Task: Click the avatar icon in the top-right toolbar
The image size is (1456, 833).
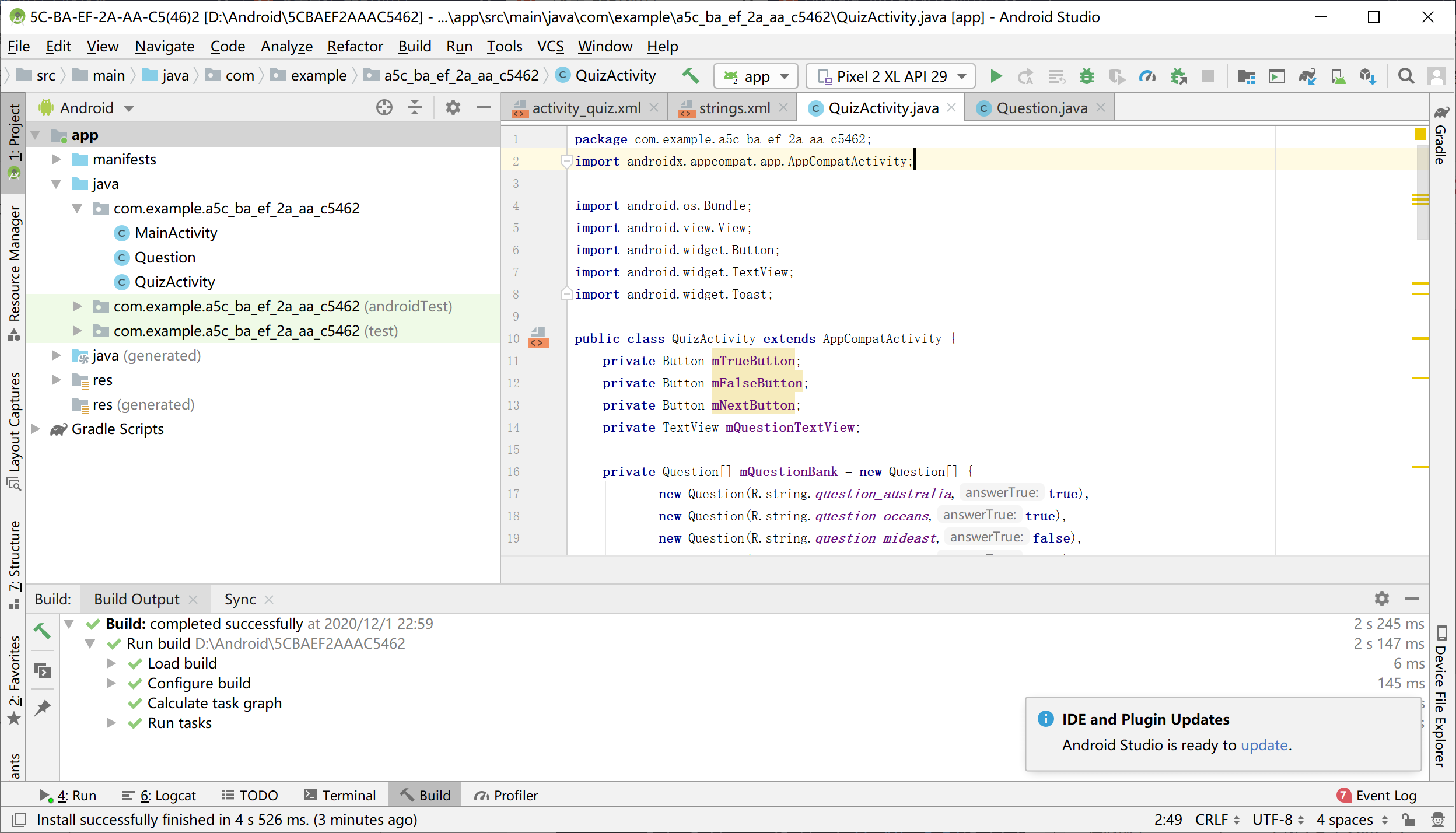Action: (x=1436, y=76)
